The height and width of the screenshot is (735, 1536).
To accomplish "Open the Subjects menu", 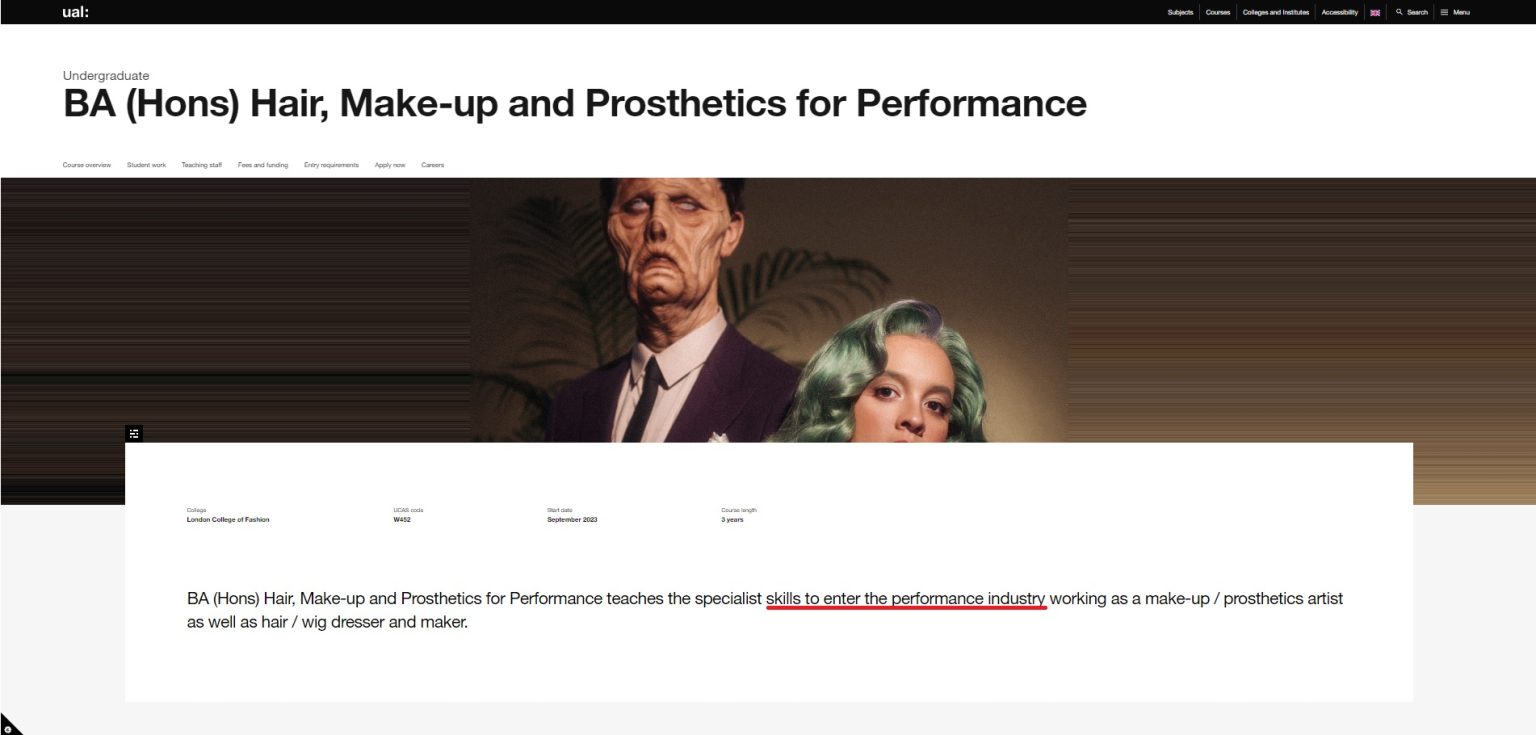I will (x=1180, y=13).
